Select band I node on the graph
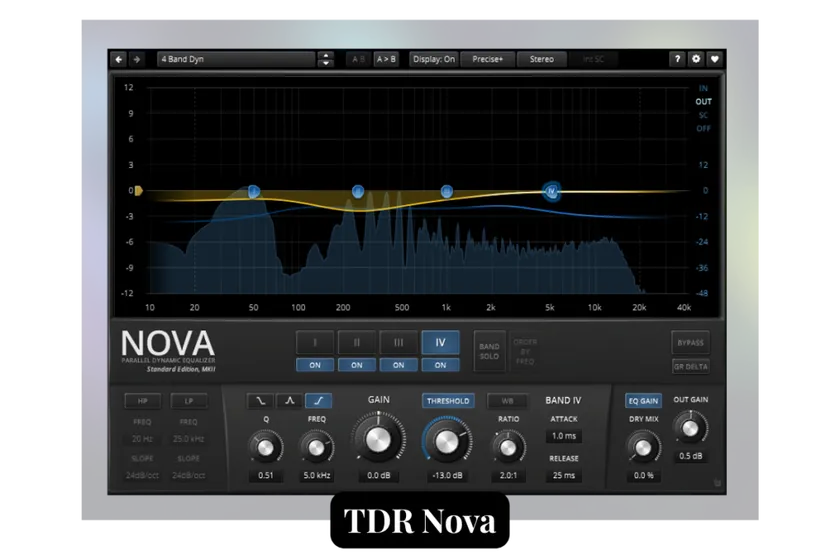 254,191
